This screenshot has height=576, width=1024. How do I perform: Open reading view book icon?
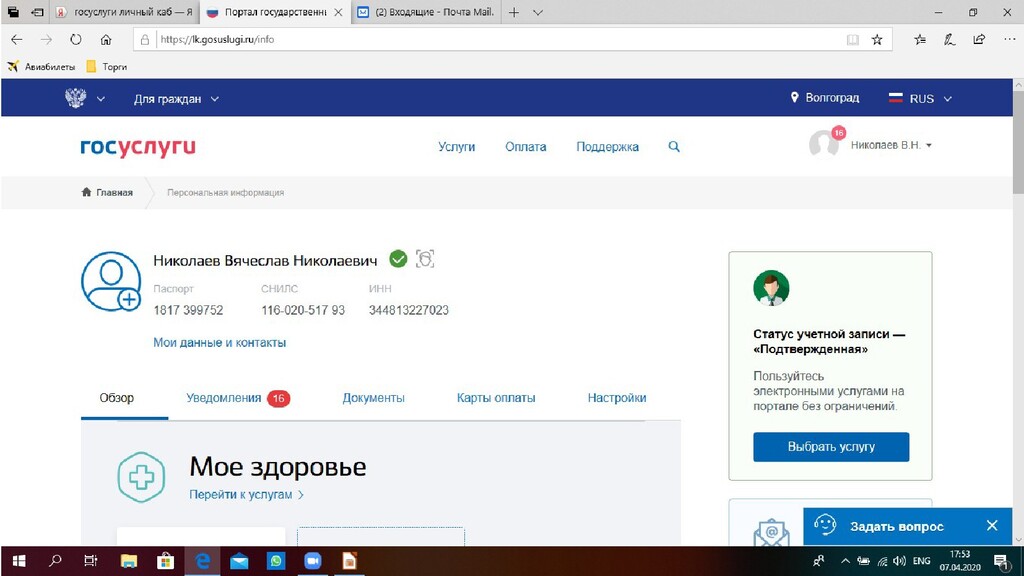[x=852, y=40]
